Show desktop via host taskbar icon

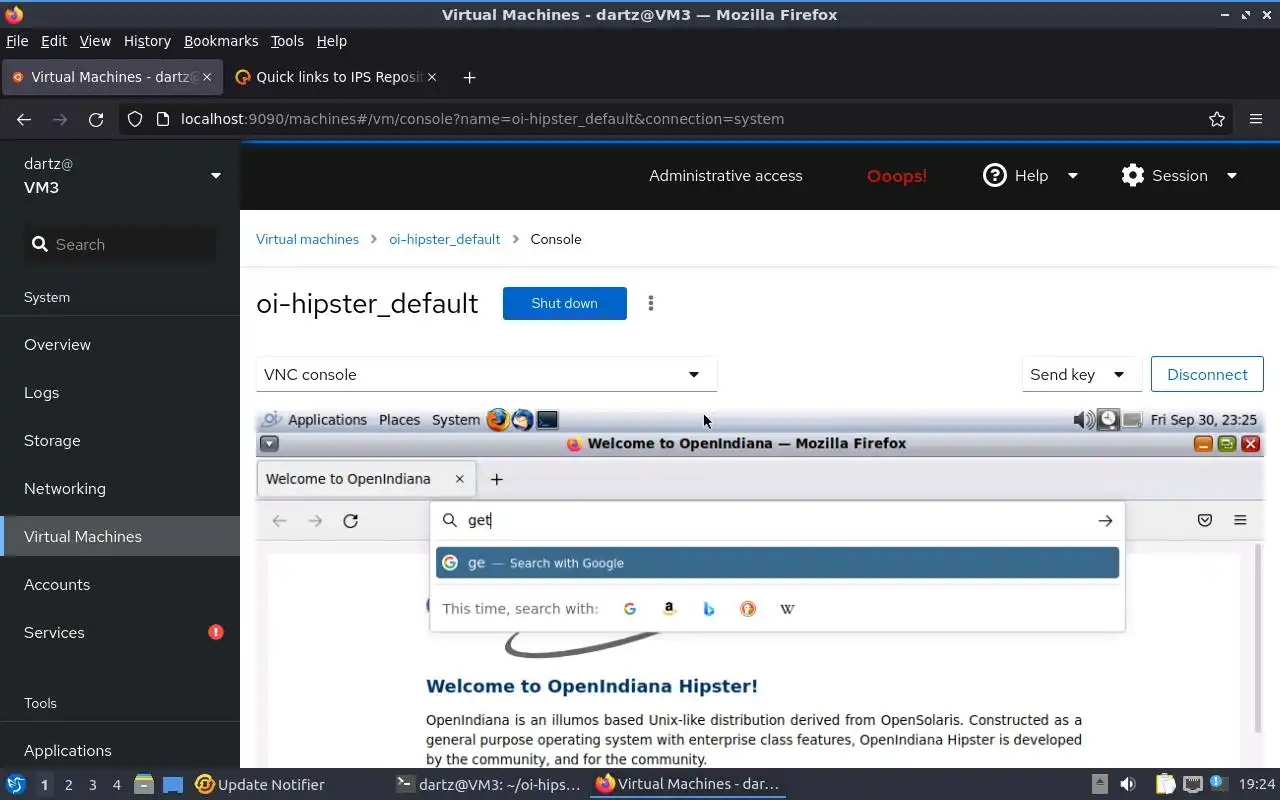(173, 785)
